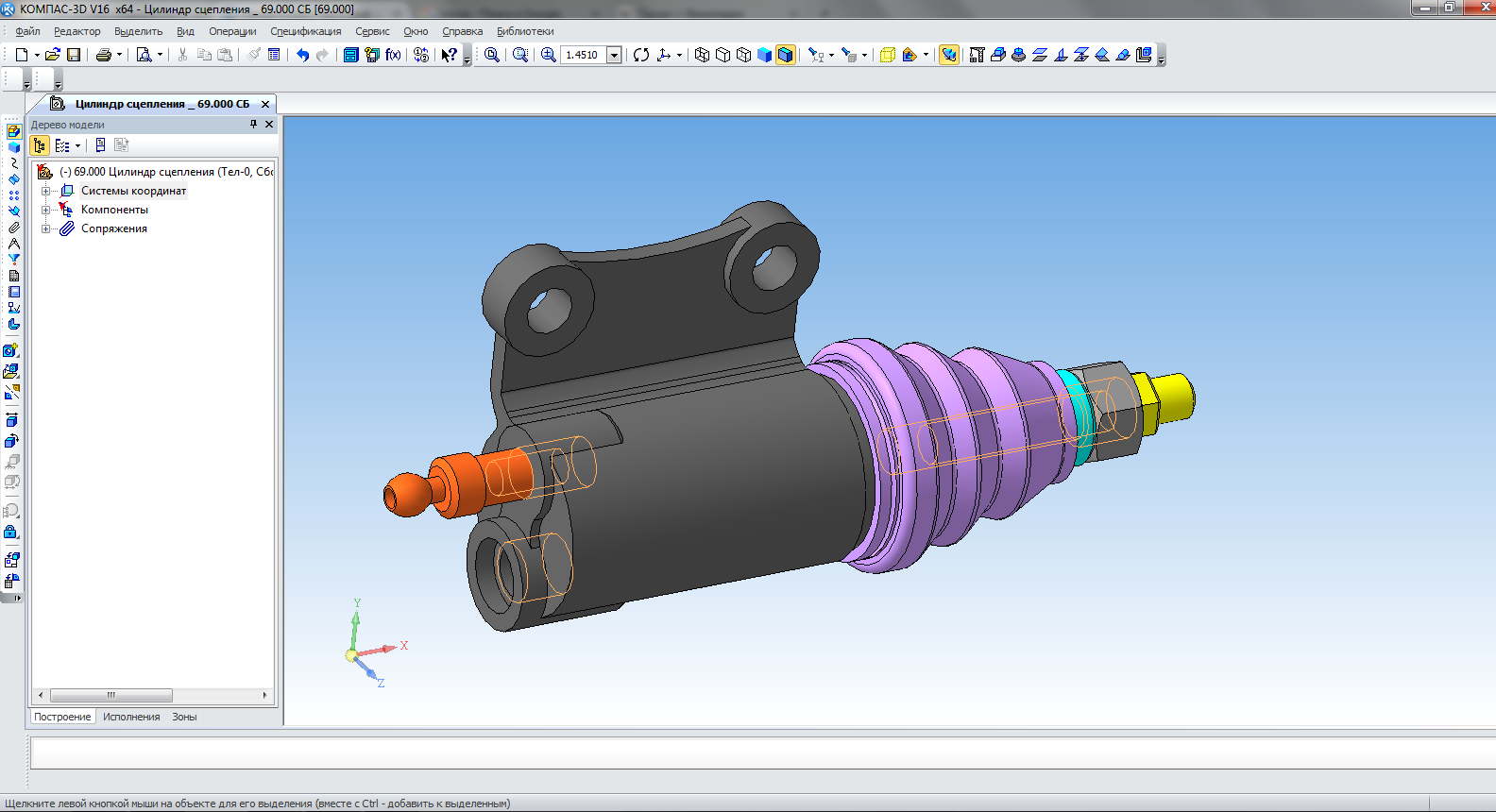Expand the Сопряжения tree node
This screenshot has width=1496, height=812.
click(x=45, y=228)
